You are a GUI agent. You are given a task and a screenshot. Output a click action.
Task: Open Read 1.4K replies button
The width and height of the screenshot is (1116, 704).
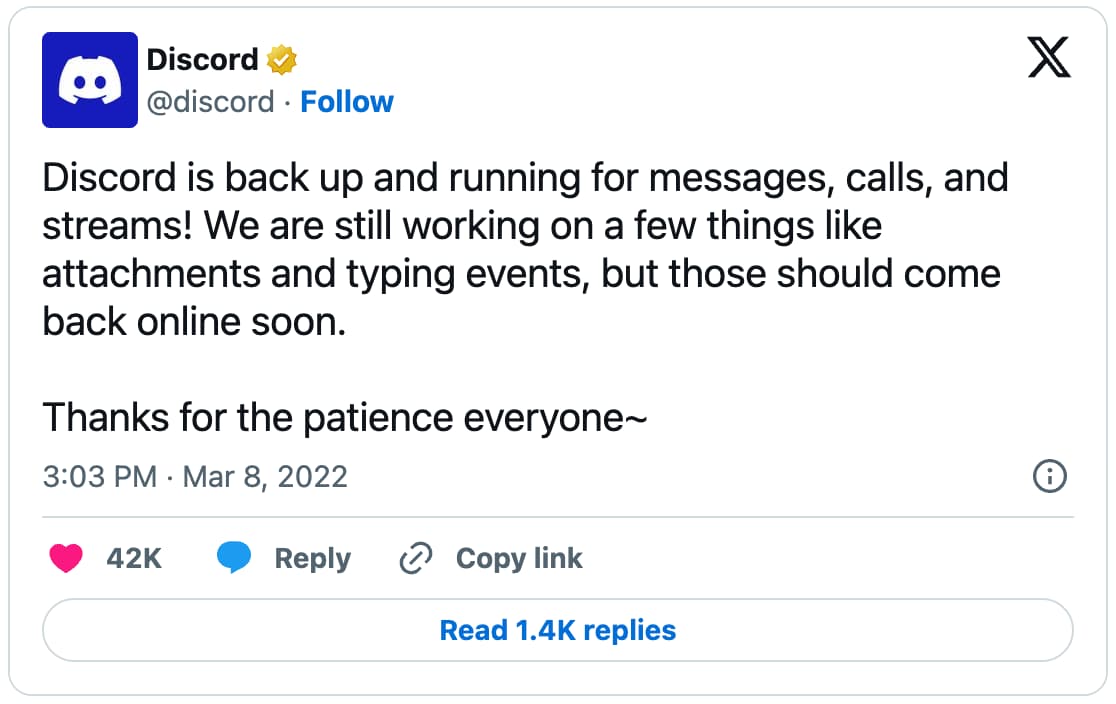(x=558, y=630)
